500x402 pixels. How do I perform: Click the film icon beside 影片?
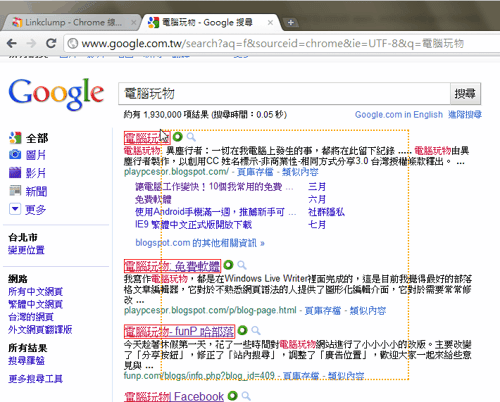click(15, 173)
